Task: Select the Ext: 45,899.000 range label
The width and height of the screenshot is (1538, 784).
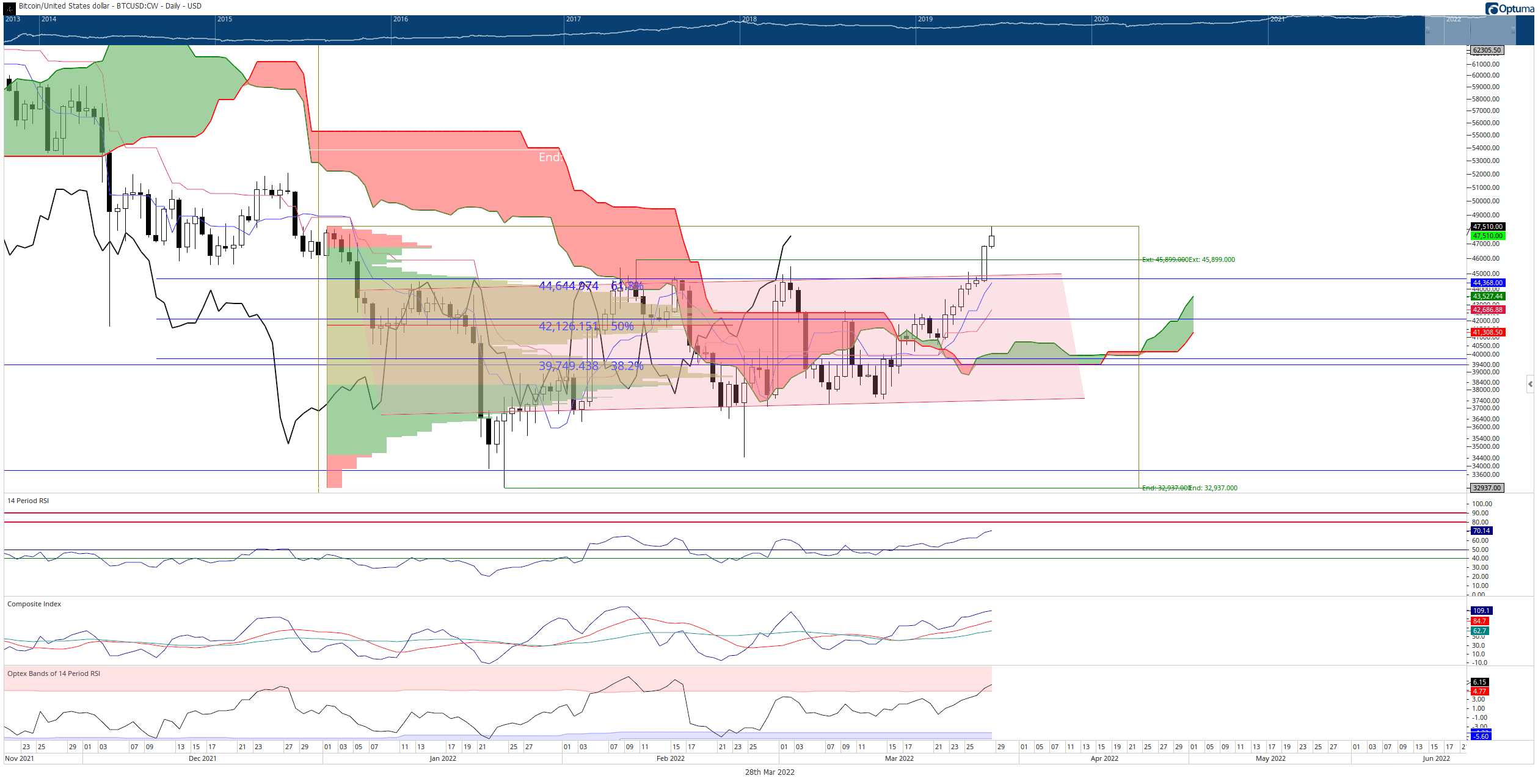Action: [x=1211, y=260]
